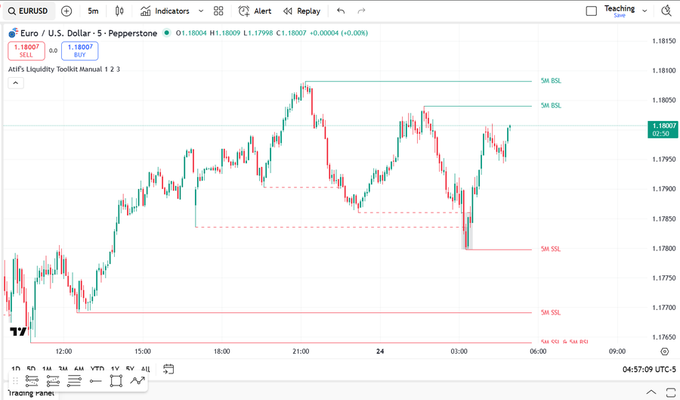Expand the Teaching layout dropdown arrow
680x400 pixels.
[x=644, y=11]
